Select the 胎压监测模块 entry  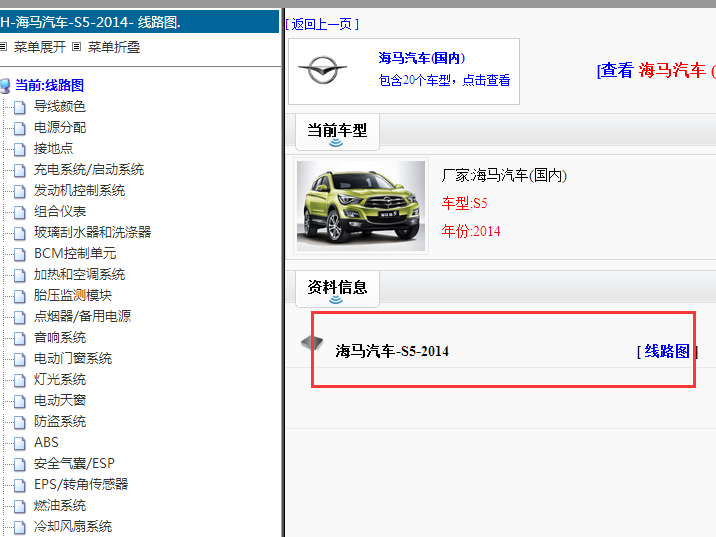coord(73,295)
